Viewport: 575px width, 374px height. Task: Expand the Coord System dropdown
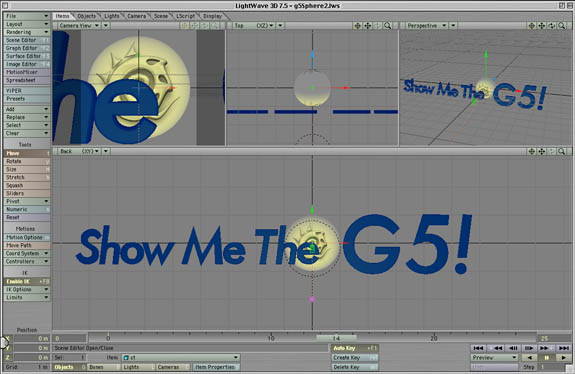tap(26, 254)
